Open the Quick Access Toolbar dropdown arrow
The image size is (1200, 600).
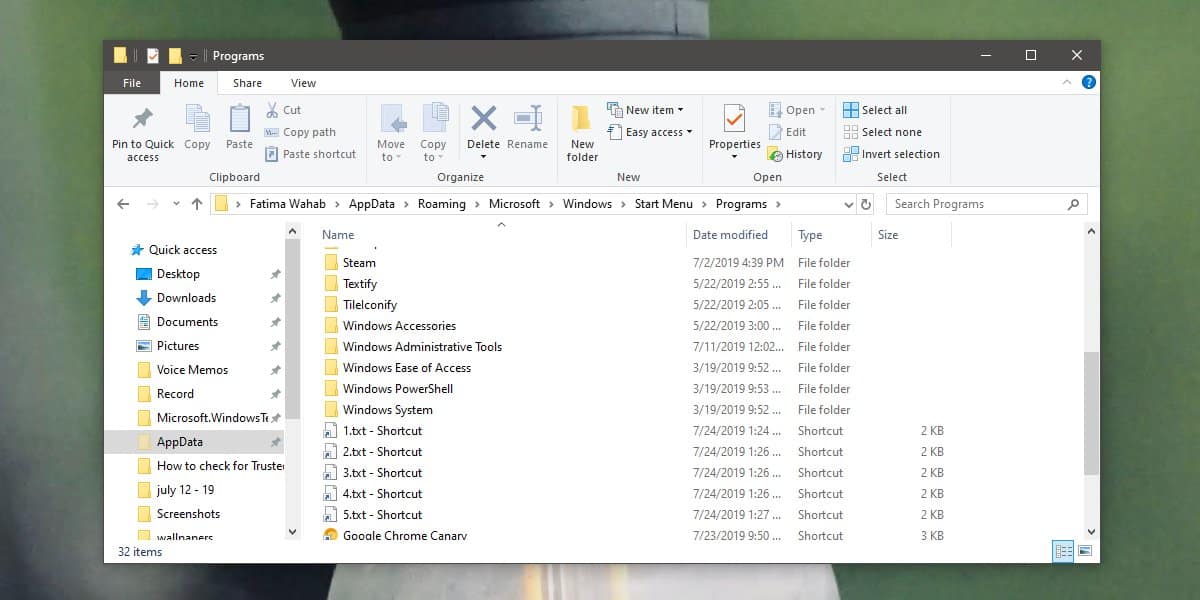(193, 57)
